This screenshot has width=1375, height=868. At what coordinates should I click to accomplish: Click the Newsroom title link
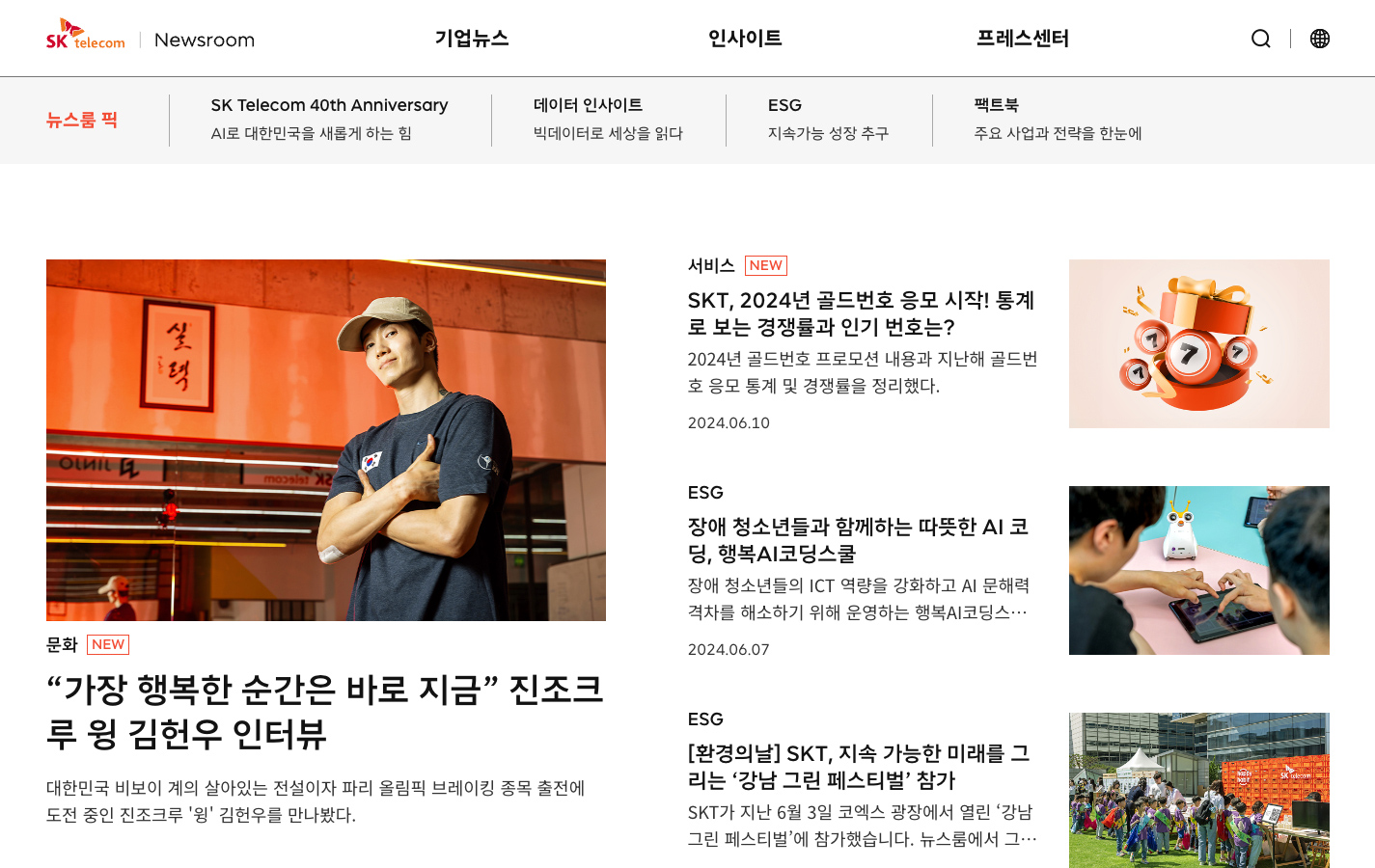tap(205, 40)
